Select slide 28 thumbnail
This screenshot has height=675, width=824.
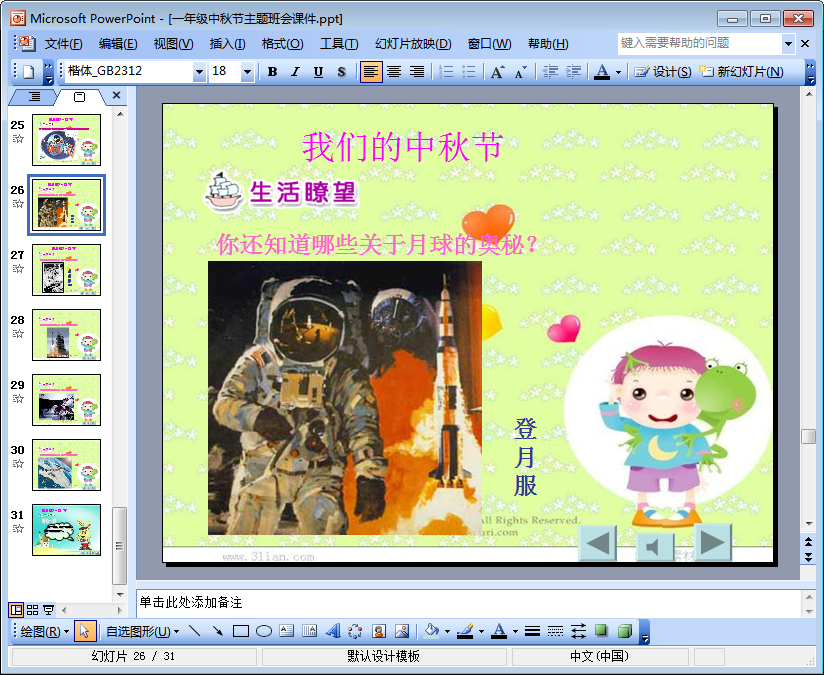(66, 335)
